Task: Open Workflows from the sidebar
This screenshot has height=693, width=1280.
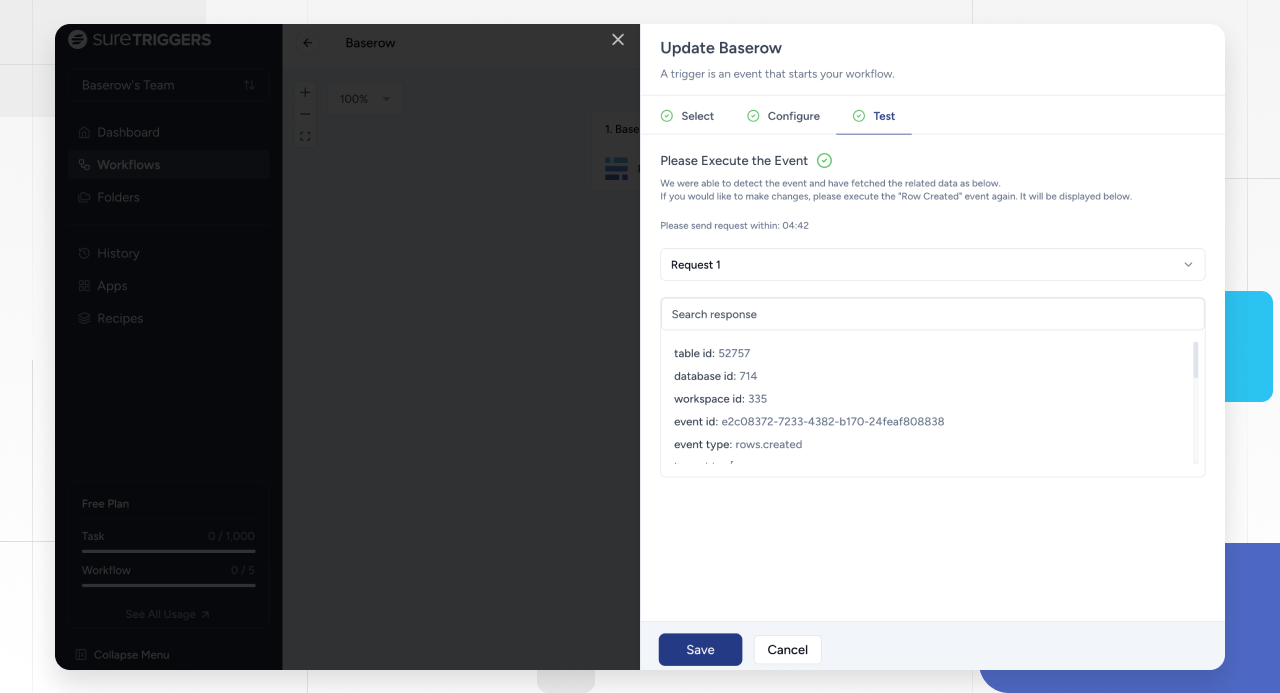Action: (x=169, y=165)
